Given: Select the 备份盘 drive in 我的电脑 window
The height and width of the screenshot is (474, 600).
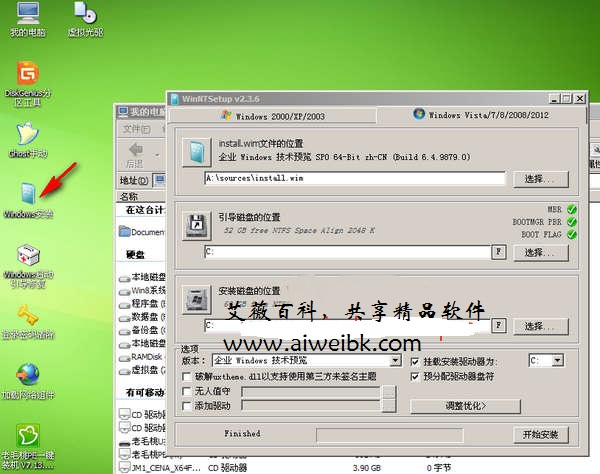Looking at the screenshot, I should [x=142, y=331].
